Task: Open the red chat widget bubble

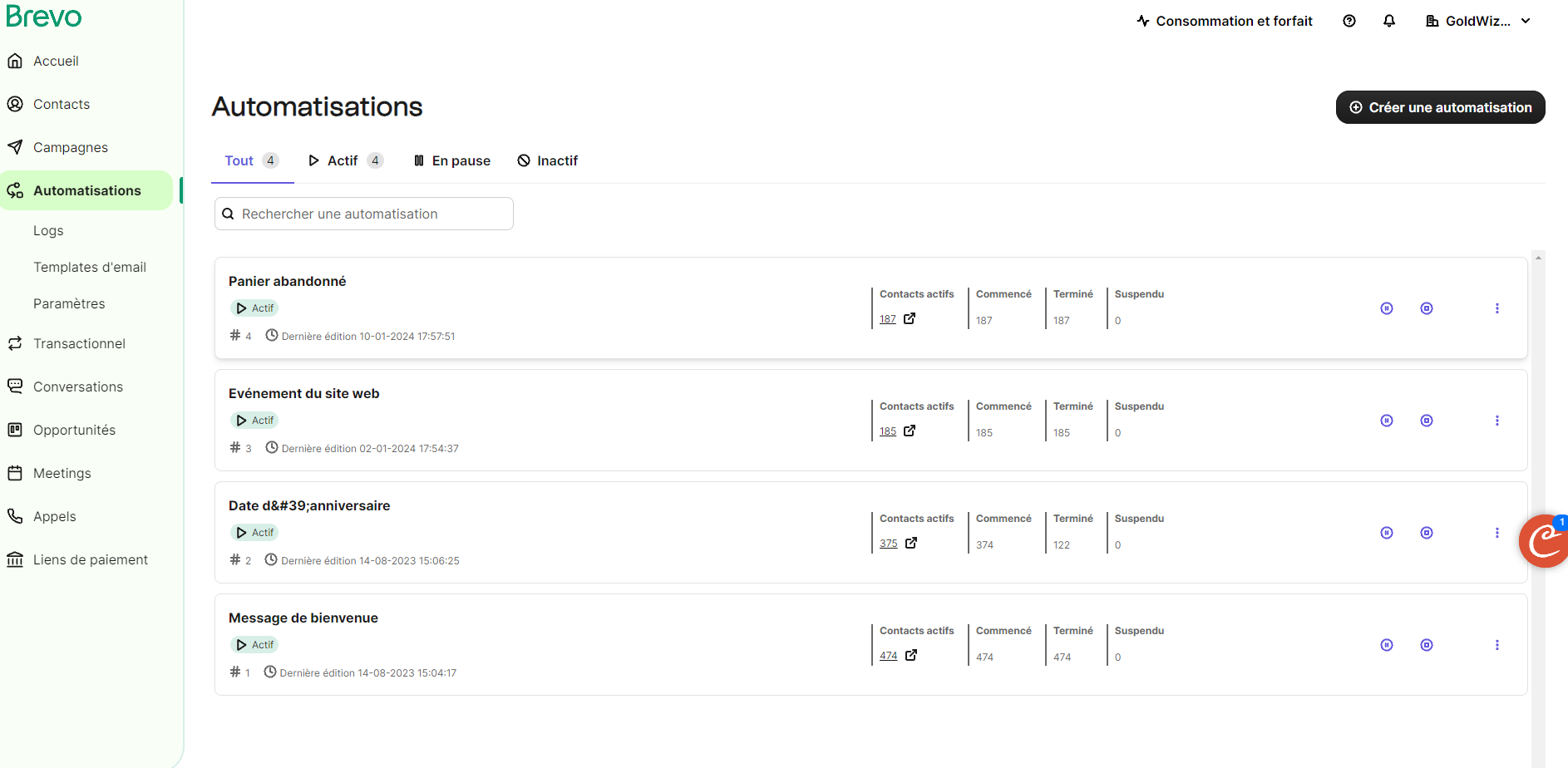Action: click(x=1544, y=541)
